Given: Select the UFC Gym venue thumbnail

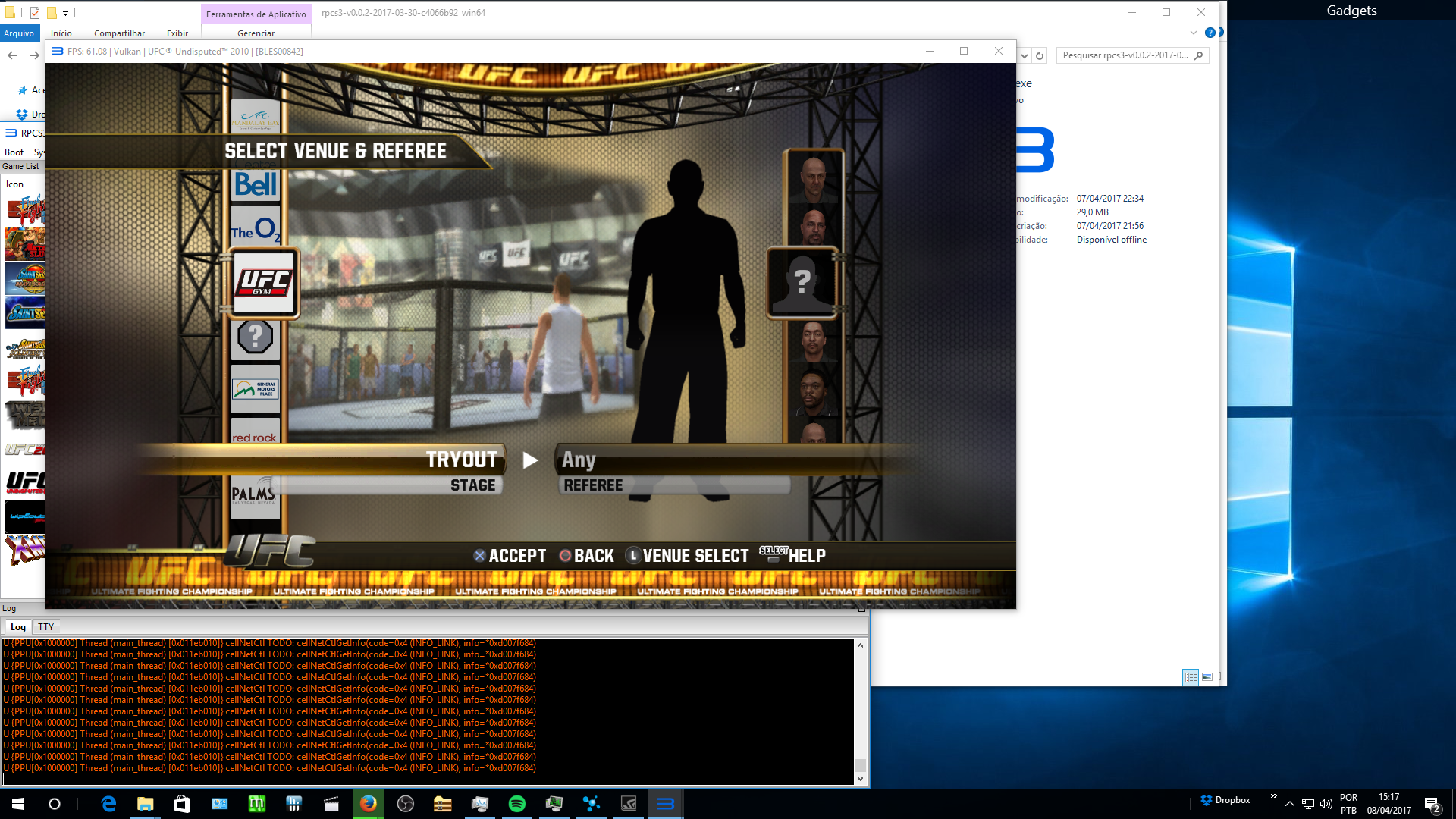Looking at the screenshot, I should point(263,284).
